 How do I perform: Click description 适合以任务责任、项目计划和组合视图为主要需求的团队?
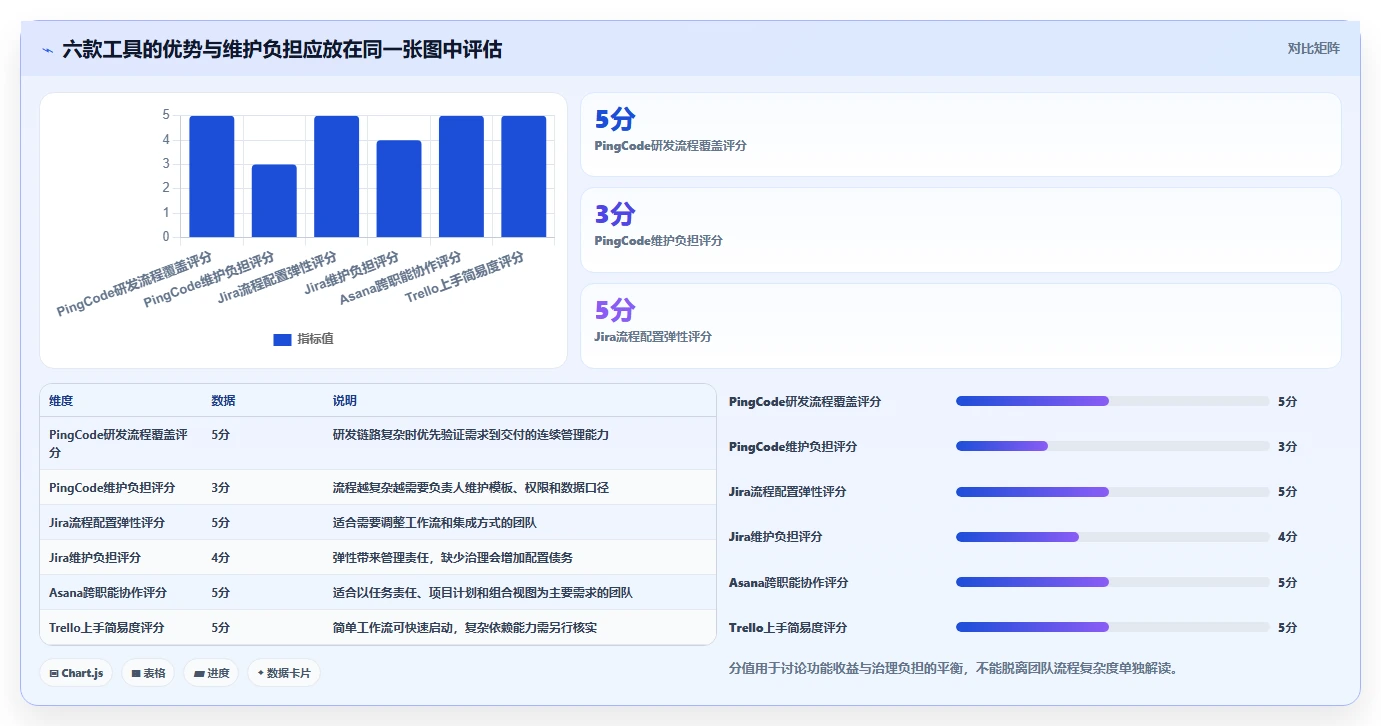tap(483, 593)
